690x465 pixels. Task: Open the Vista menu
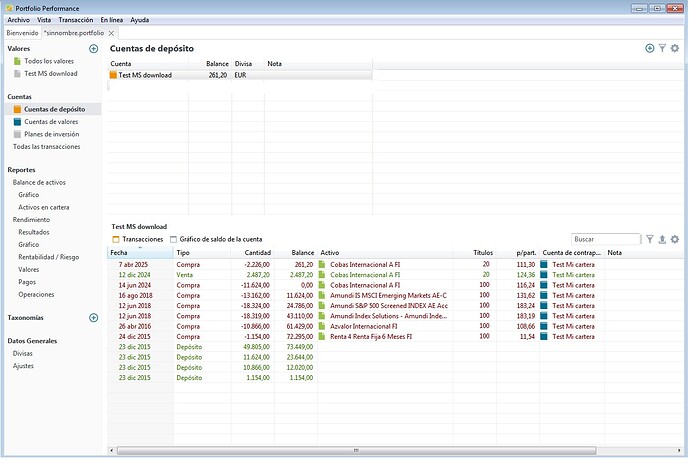click(44, 20)
